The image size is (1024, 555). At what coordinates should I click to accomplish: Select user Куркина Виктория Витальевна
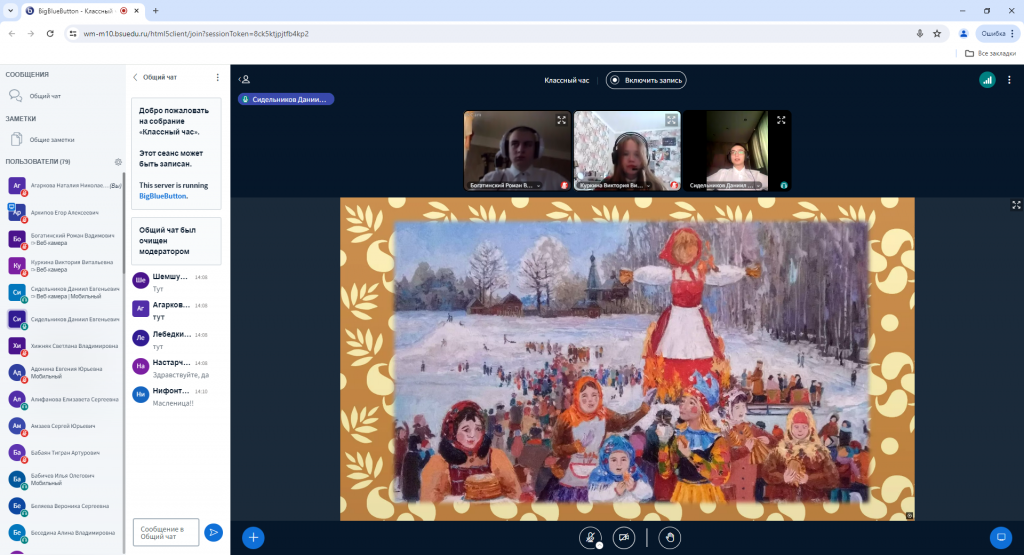click(63, 266)
